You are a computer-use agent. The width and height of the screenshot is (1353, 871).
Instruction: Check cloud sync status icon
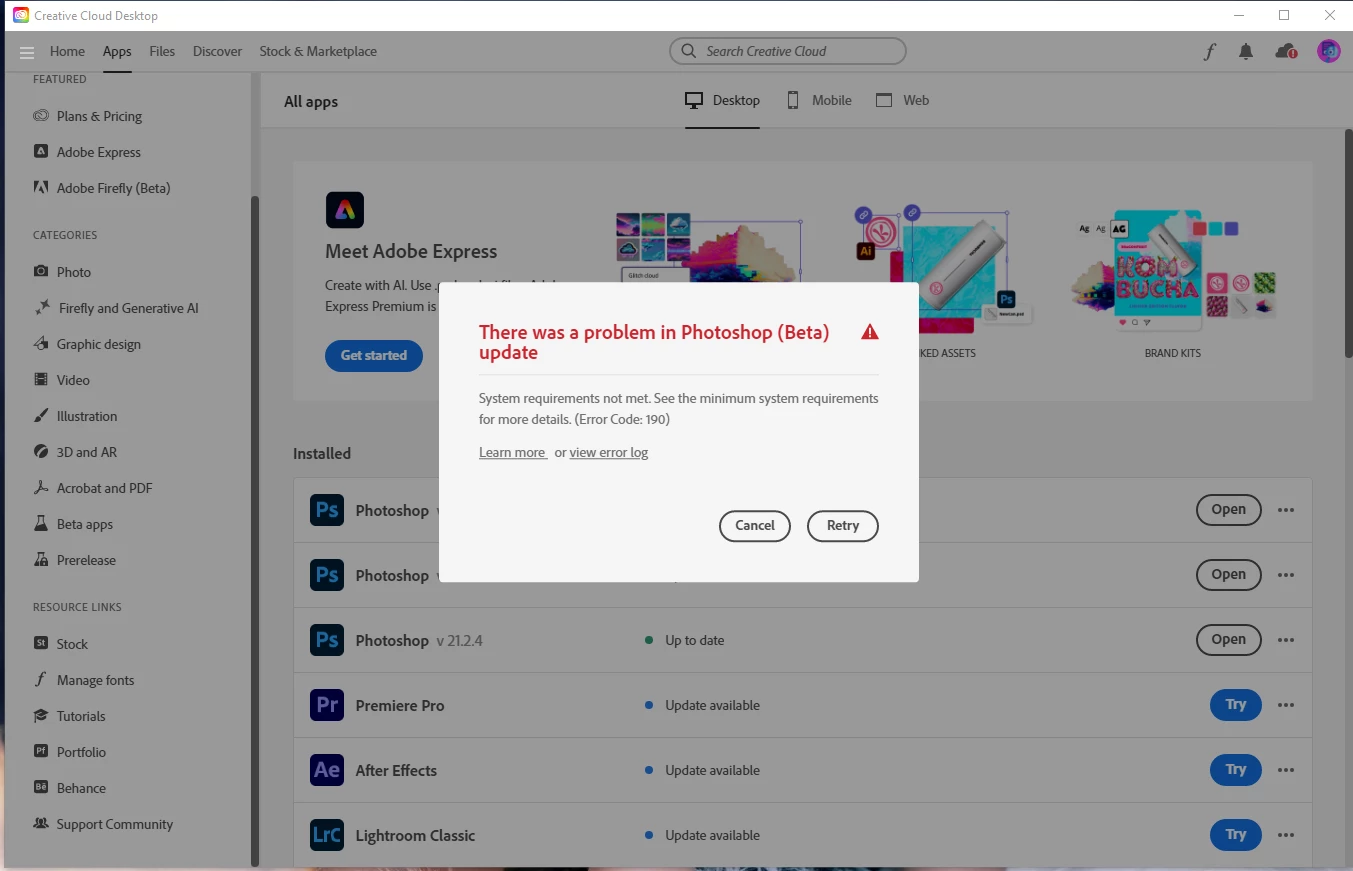coord(1286,51)
